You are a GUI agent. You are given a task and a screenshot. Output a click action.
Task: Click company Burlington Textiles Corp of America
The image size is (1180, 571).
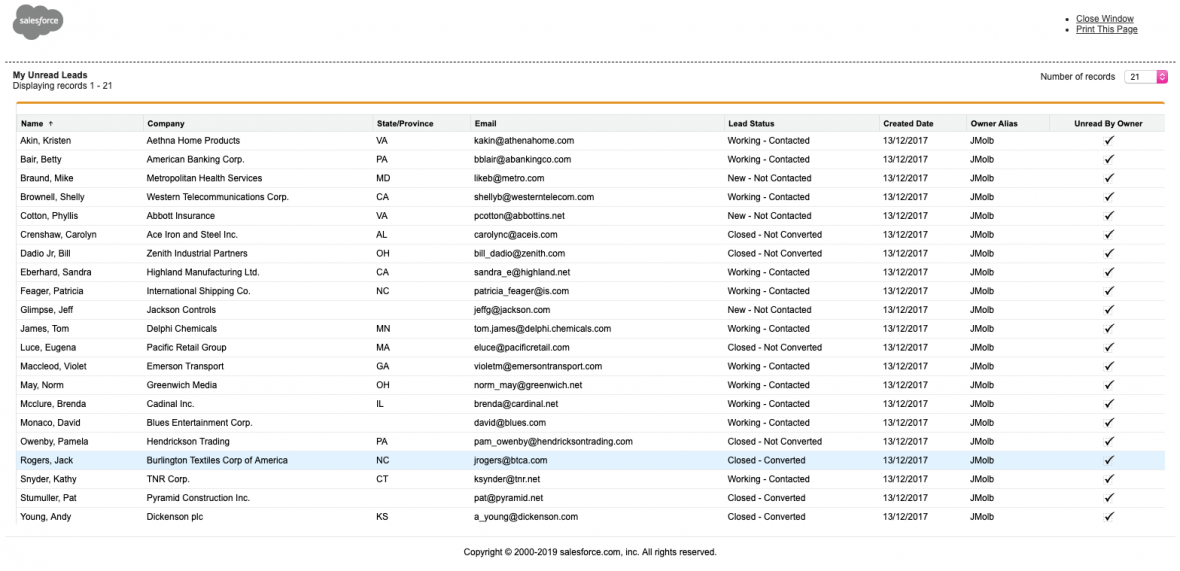click(x=217, y=460)
